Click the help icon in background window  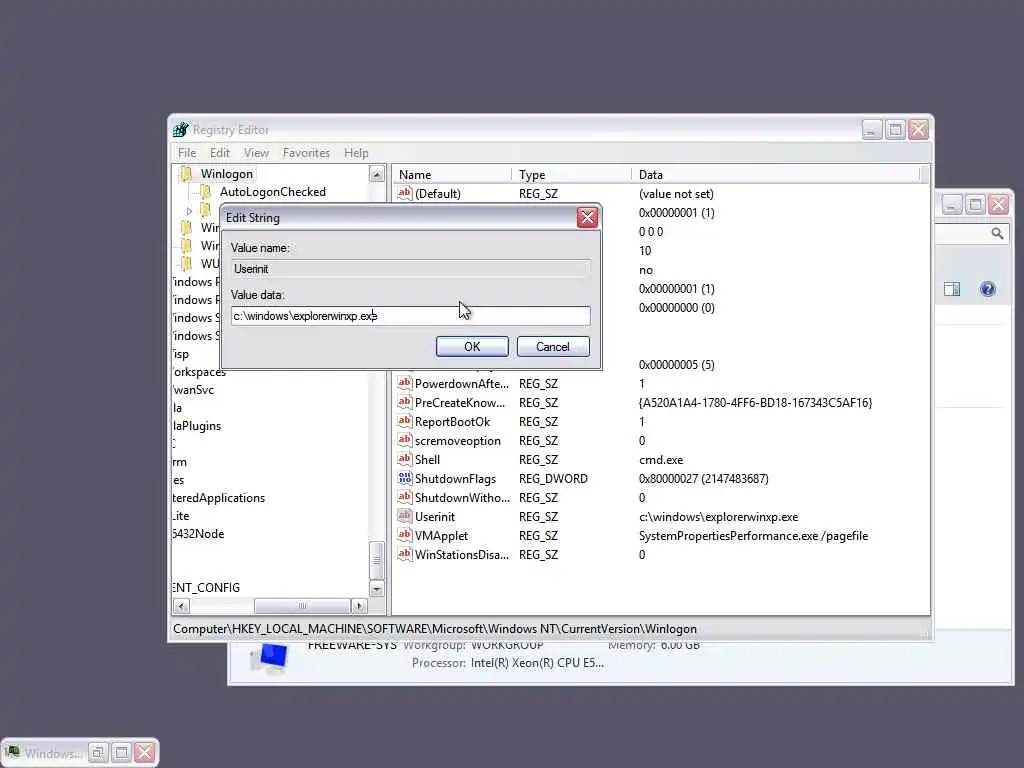[987, 289]
